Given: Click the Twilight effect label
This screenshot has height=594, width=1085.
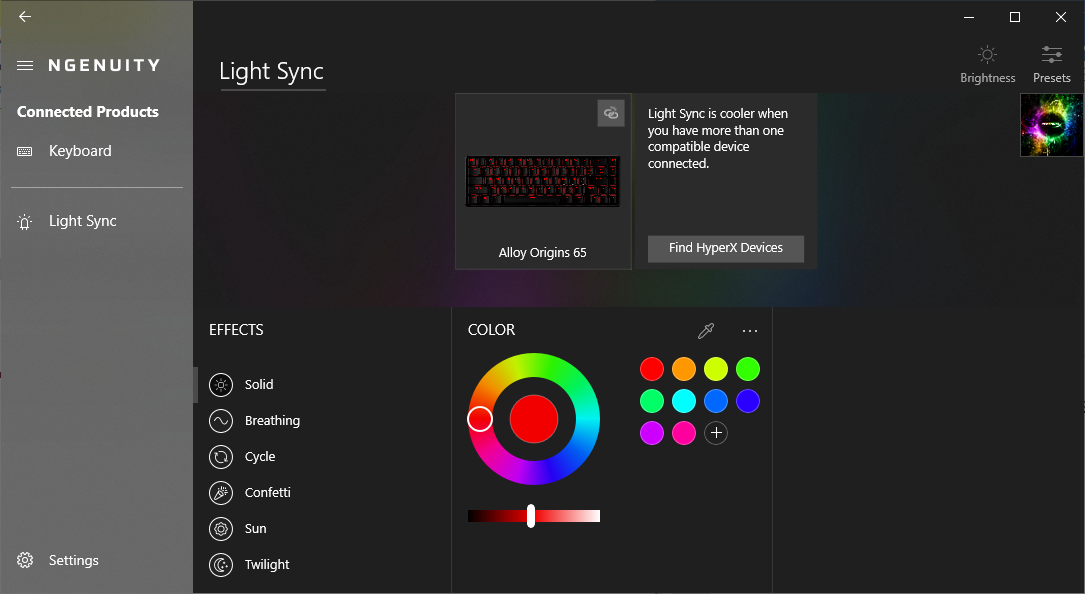Looking at the screenshot, I should pyautogui.click(x=267, y=565).
